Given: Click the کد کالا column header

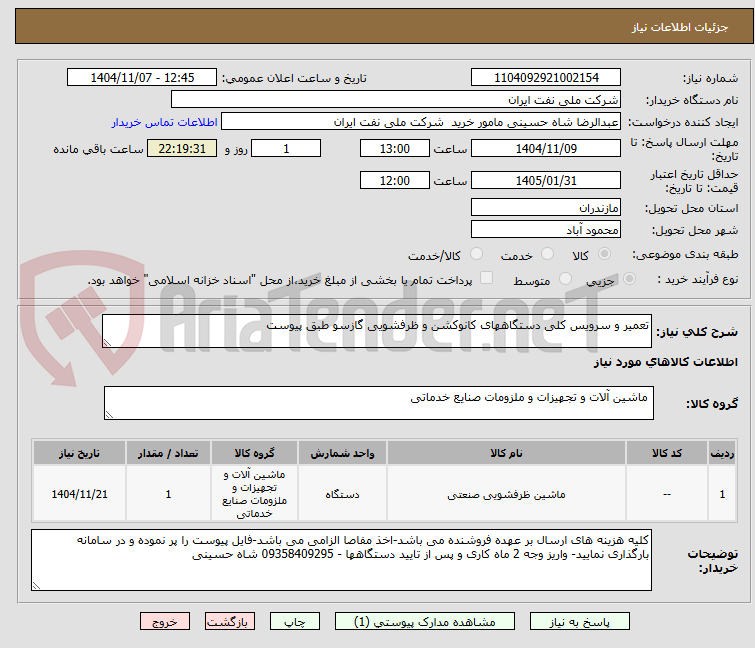Looking at the screenshot, I should 667,453.
